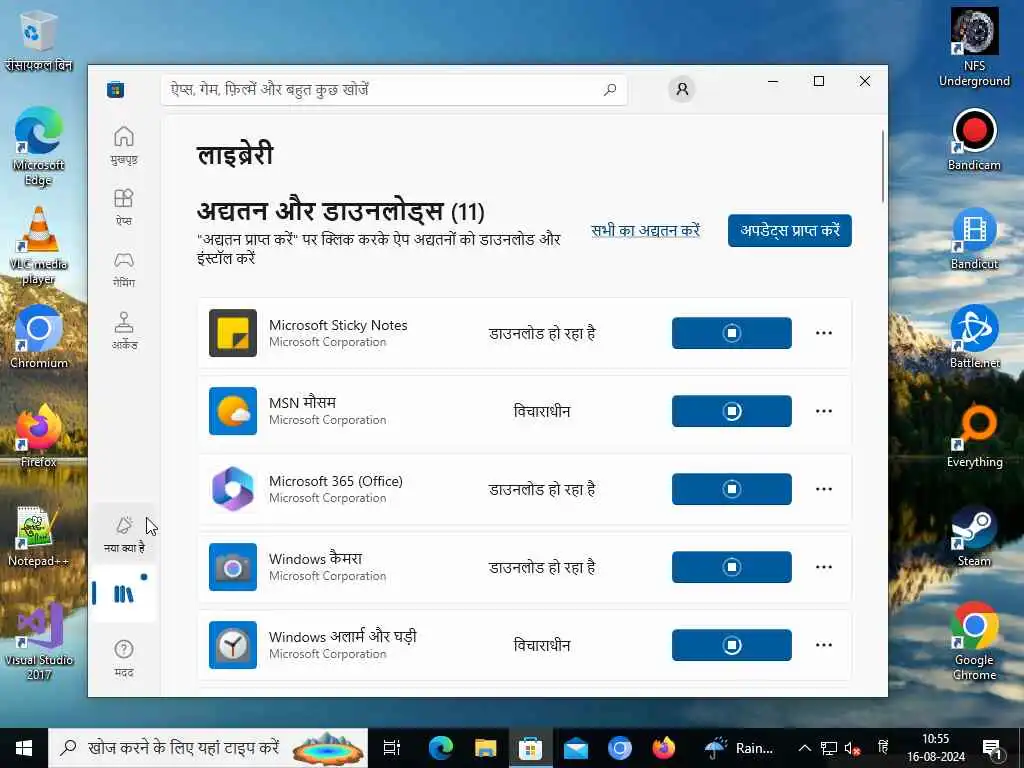Click the 'Microsoft 365 (Office)' app name
1024x768 pixels.
336,481
